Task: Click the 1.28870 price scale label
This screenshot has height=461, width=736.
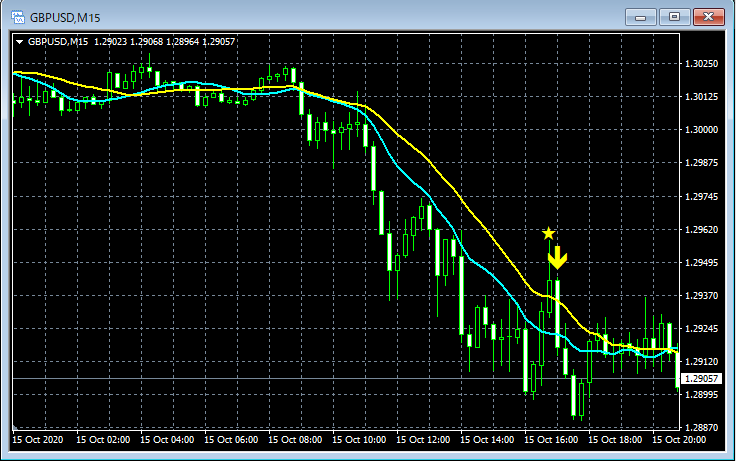Action: click(701, 428)
